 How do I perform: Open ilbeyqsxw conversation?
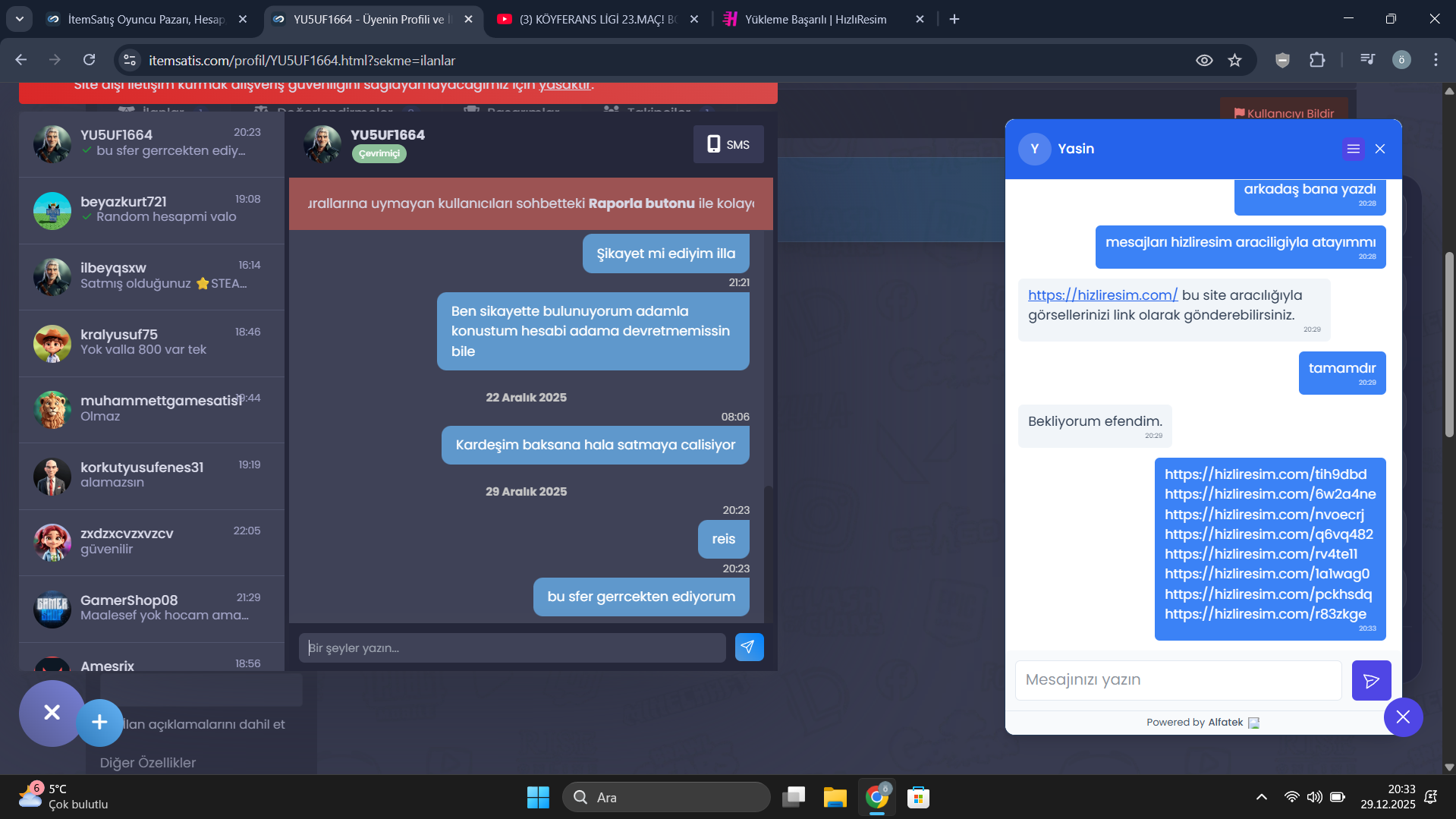152,276
